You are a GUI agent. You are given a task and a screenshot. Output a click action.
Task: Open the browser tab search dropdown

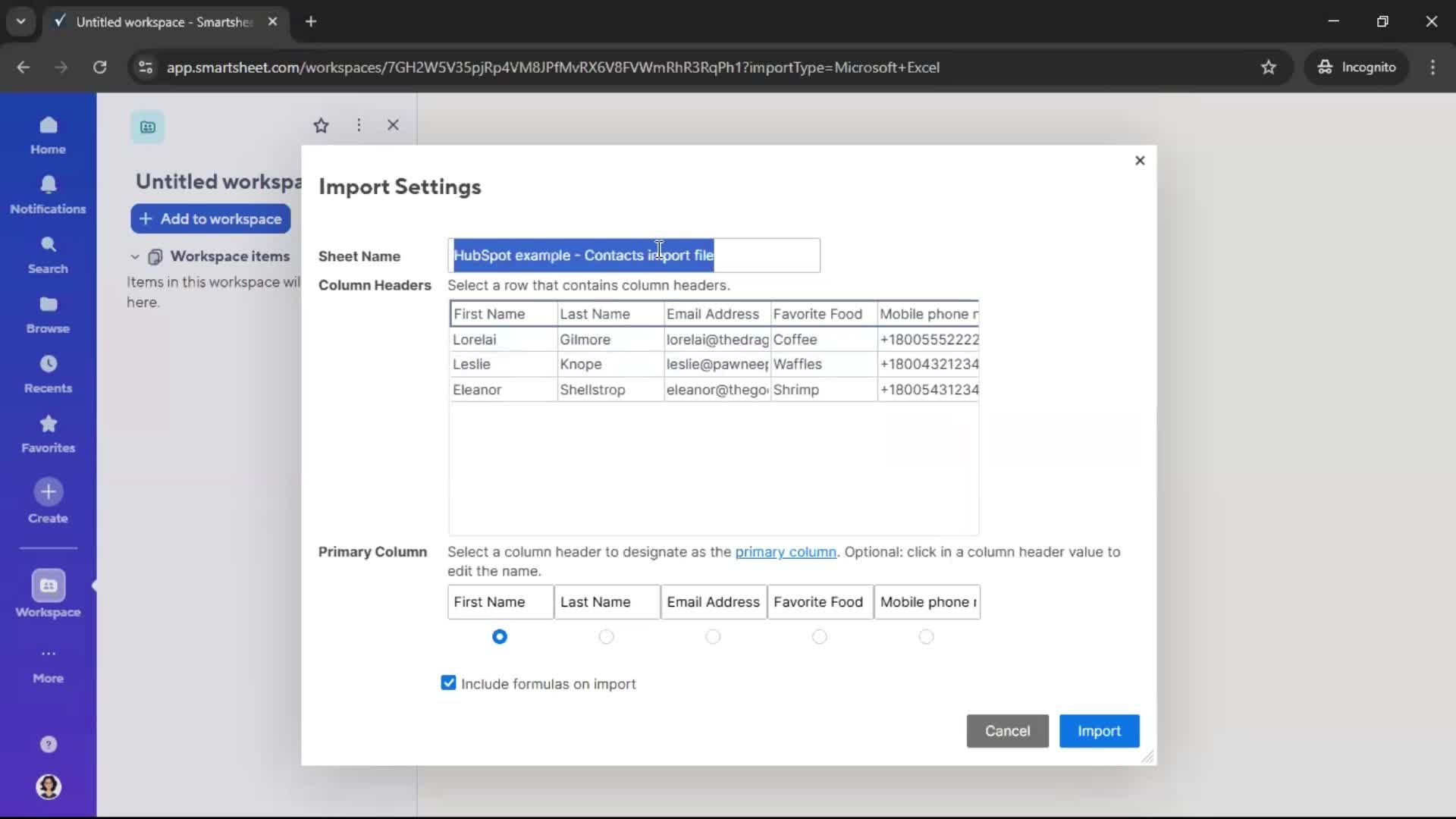click(21, 21)
